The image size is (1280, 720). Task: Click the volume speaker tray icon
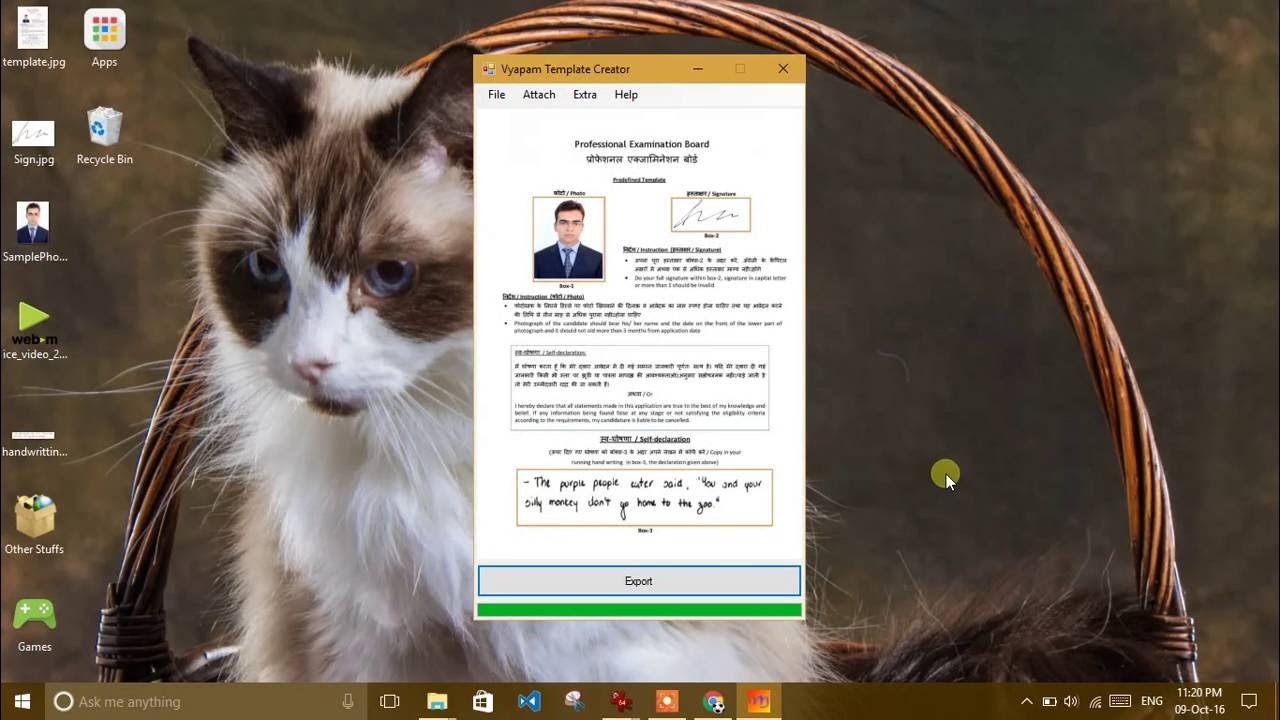tap(1072, 702)
